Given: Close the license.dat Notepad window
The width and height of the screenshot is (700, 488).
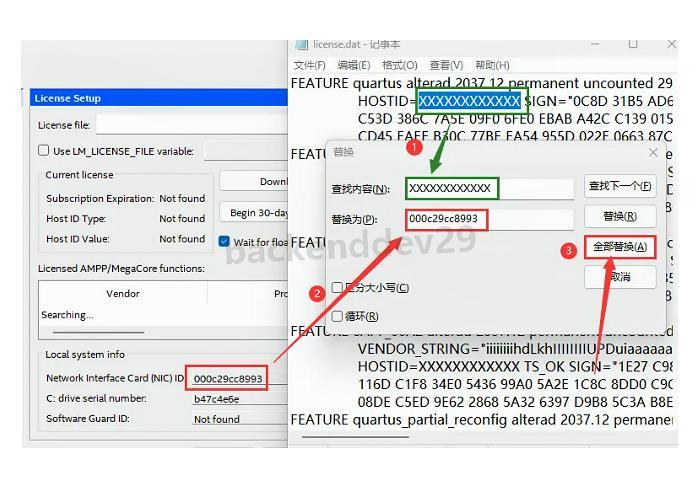Looking at the screenshot, I should [671, 44].
